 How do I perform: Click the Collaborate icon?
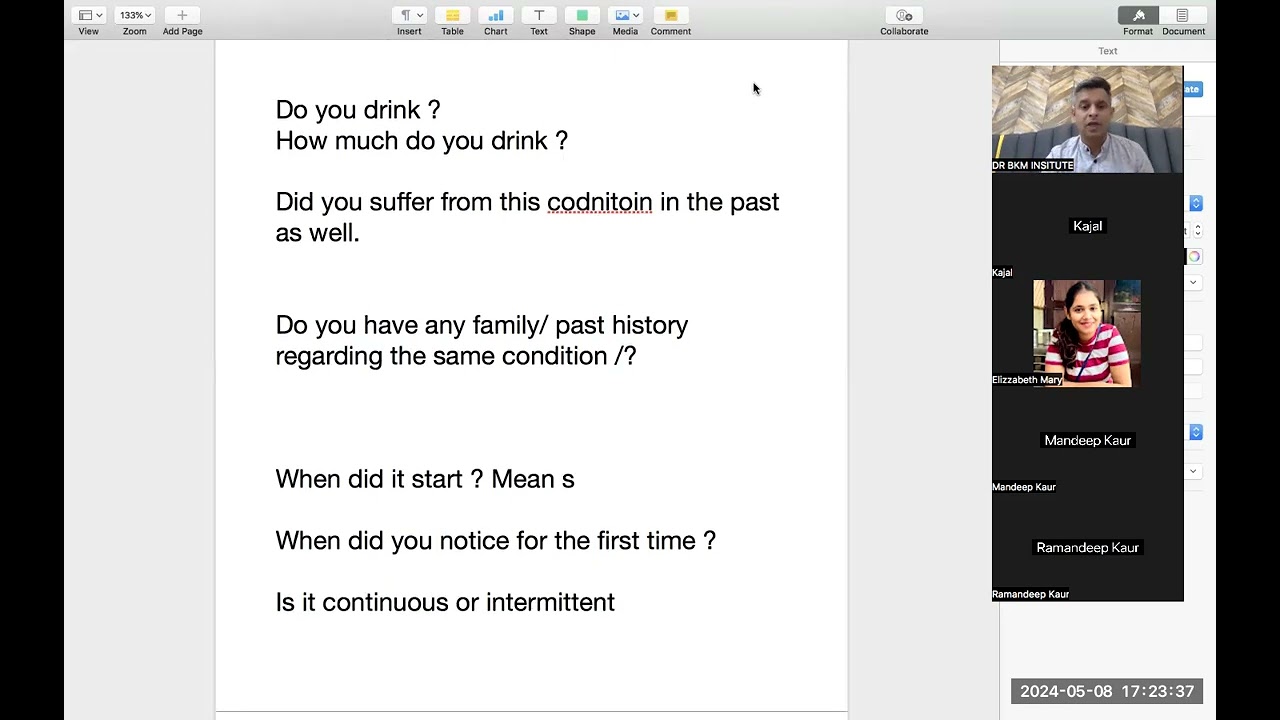(x=904, y=15)
